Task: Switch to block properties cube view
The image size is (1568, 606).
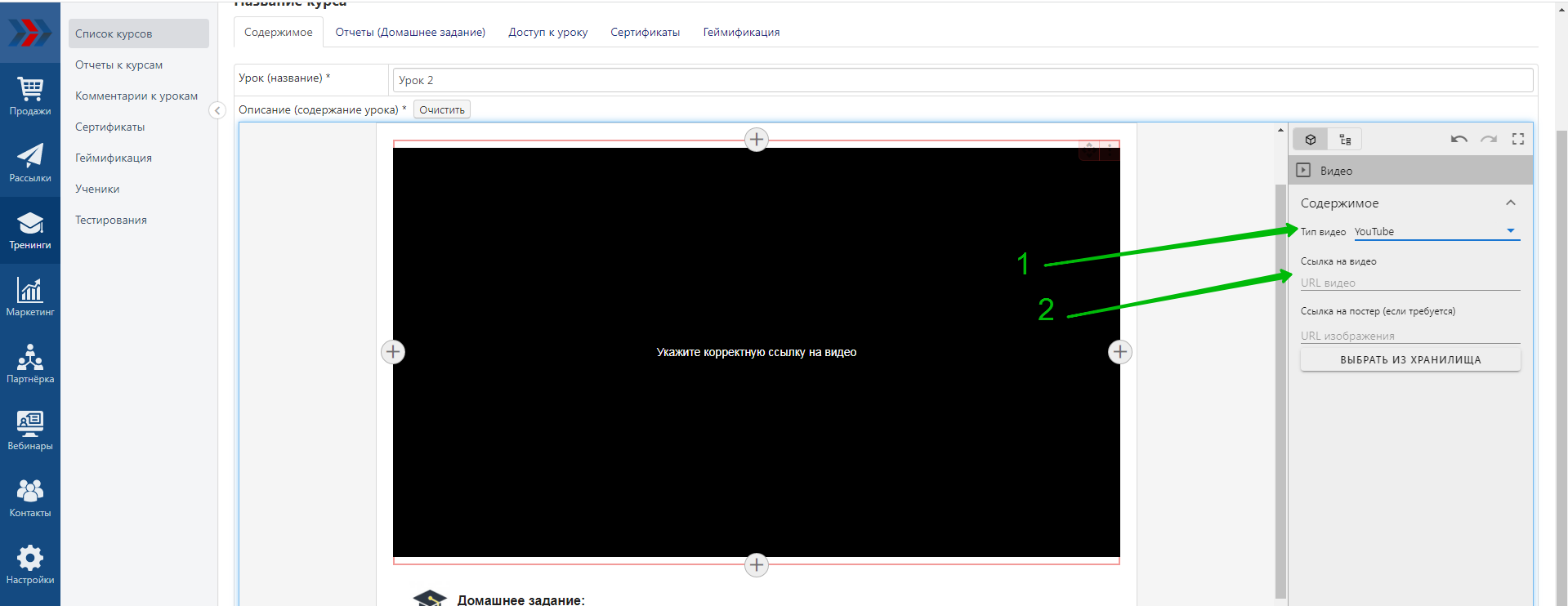Action: pyautogui.click(x=1311, y=140)
